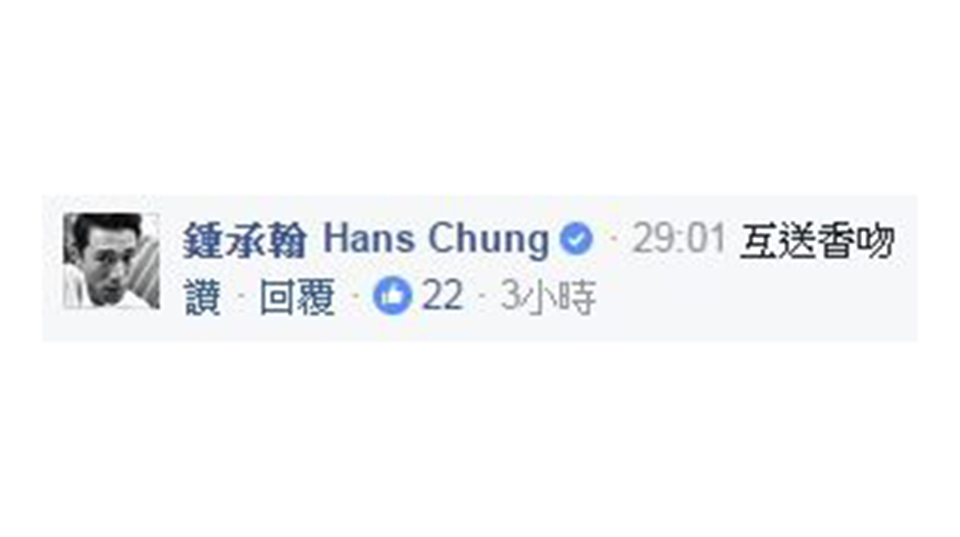Reply to Hans Chung's comment via 回覆
960x537 pixels.
(297, 297)
